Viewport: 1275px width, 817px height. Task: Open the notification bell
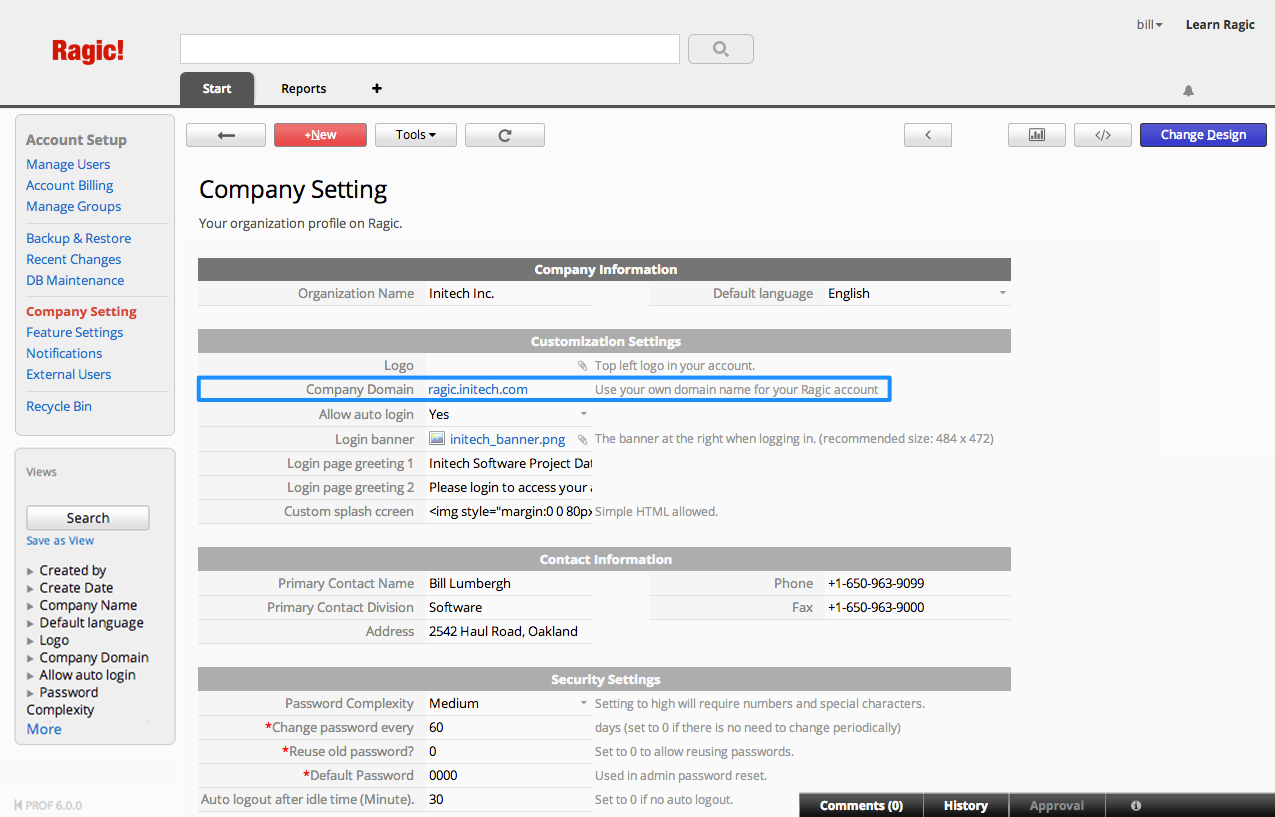(x=1188, y=91)
